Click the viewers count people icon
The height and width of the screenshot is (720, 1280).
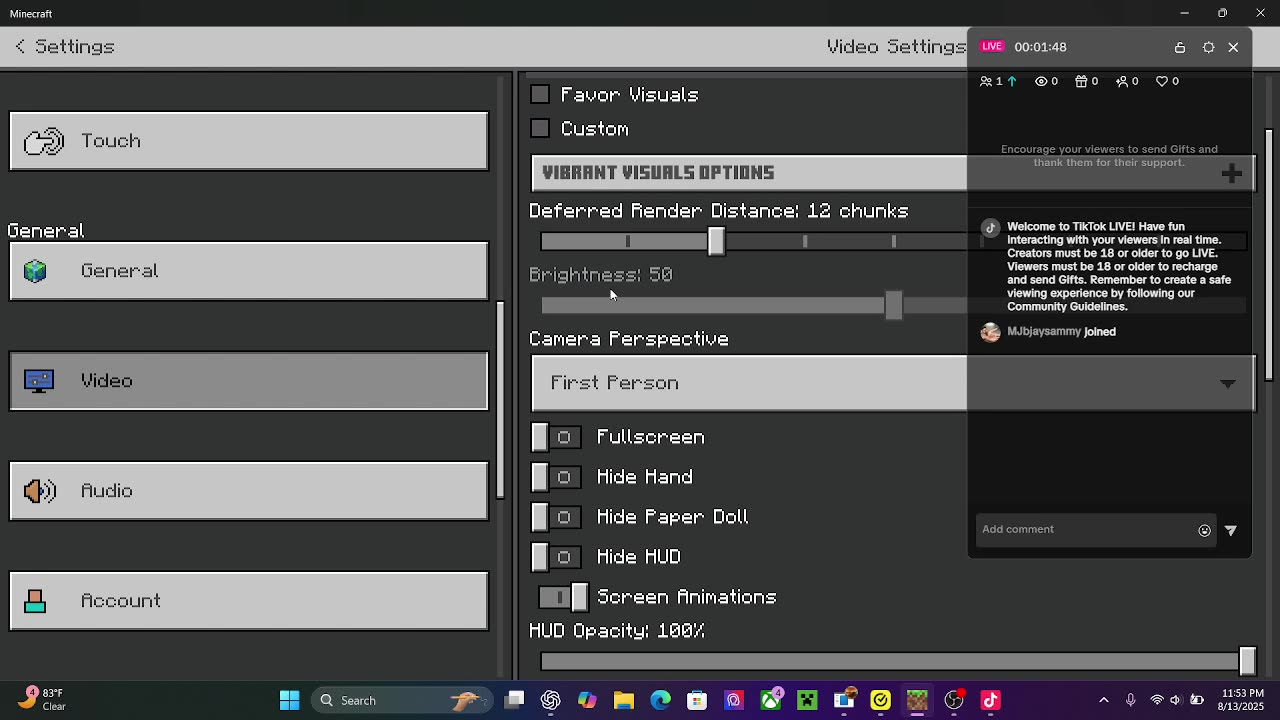(986, 81)
